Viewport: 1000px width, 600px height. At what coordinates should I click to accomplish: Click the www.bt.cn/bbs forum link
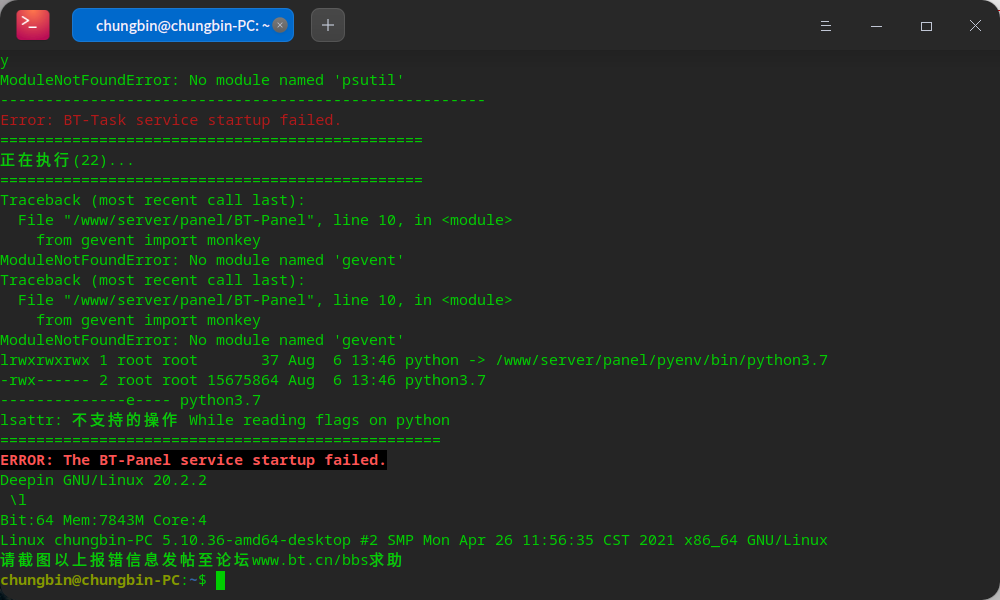point(307,560)
